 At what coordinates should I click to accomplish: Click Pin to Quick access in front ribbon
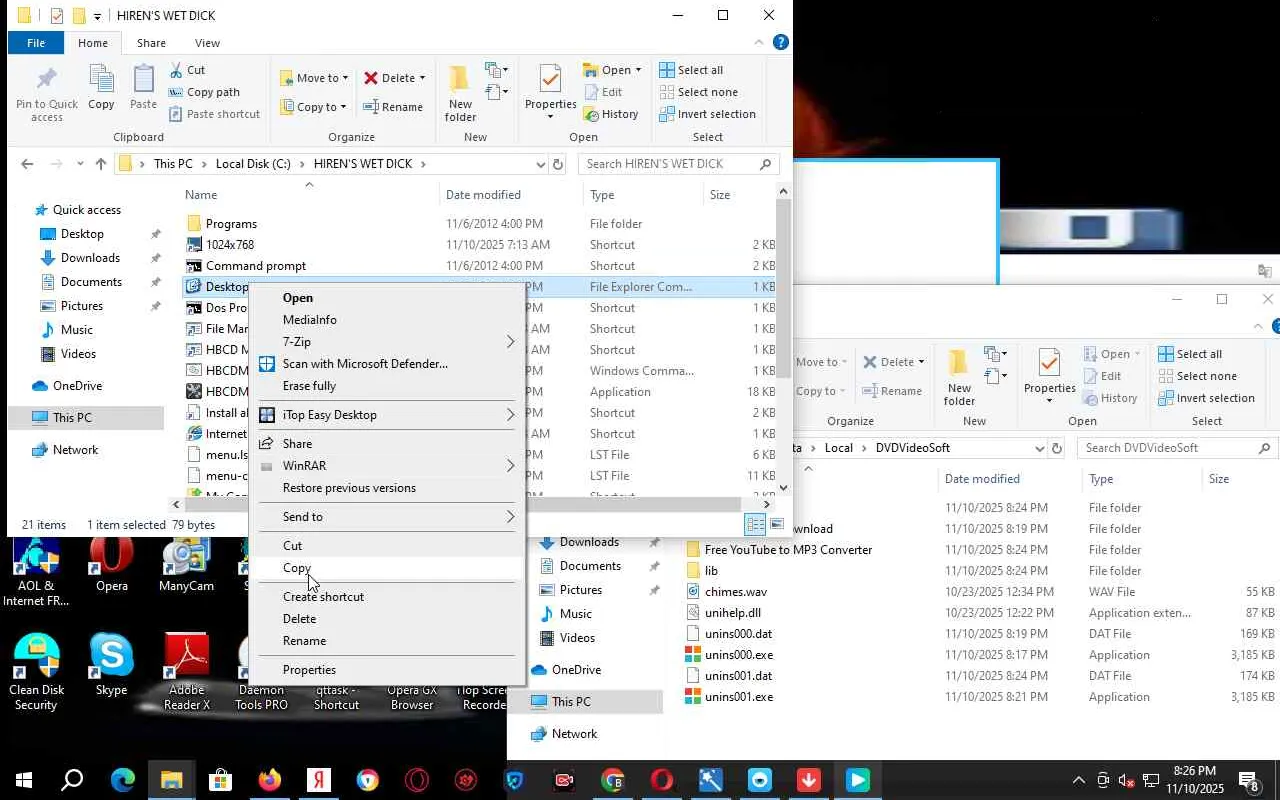(46, 94)
